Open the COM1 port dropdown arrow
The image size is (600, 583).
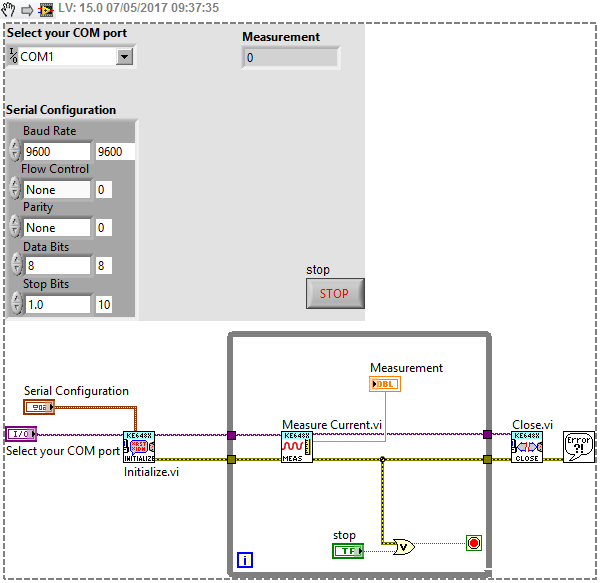(x=124, y=57)
